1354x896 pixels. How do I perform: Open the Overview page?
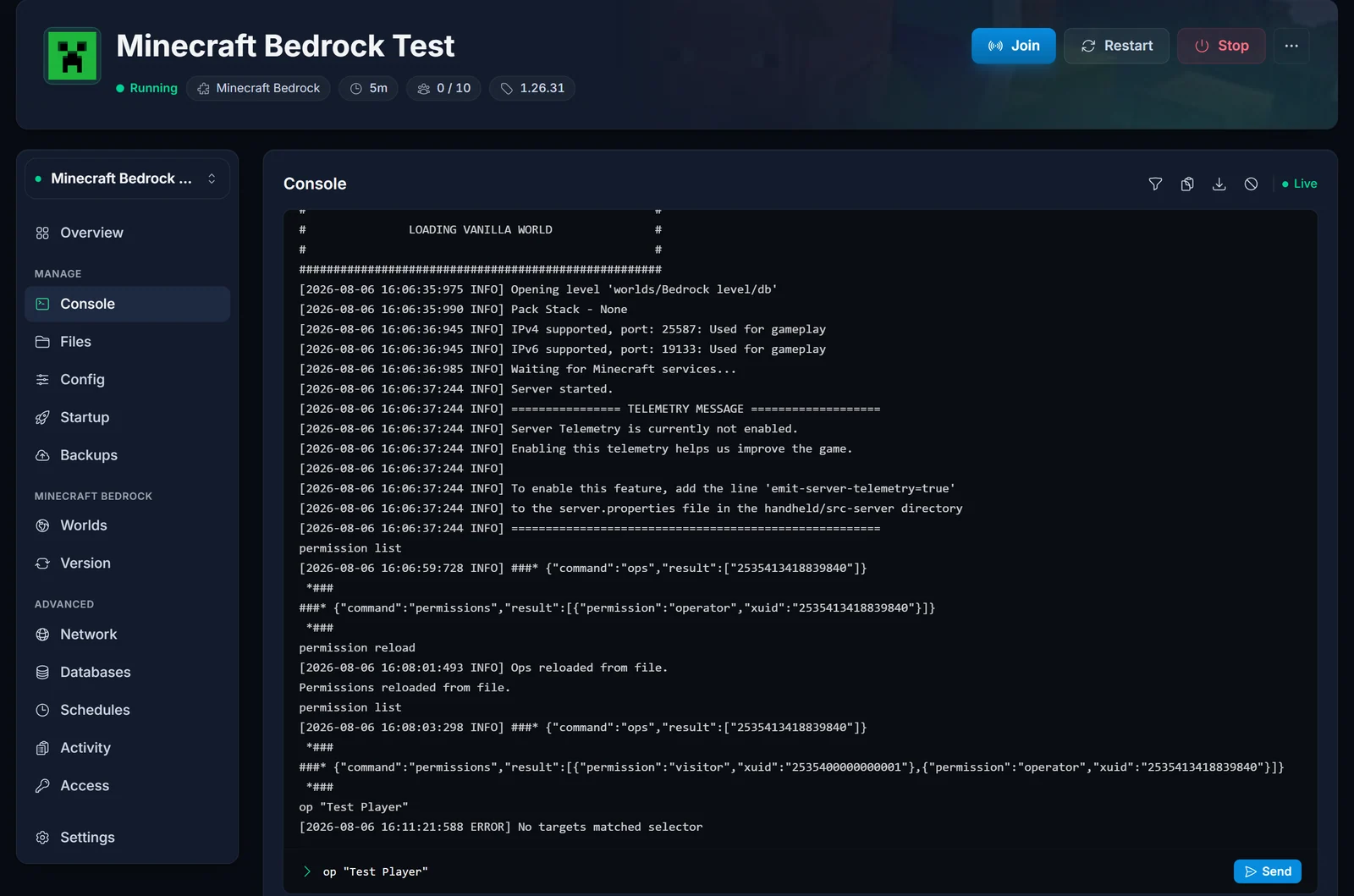[127, 233]
